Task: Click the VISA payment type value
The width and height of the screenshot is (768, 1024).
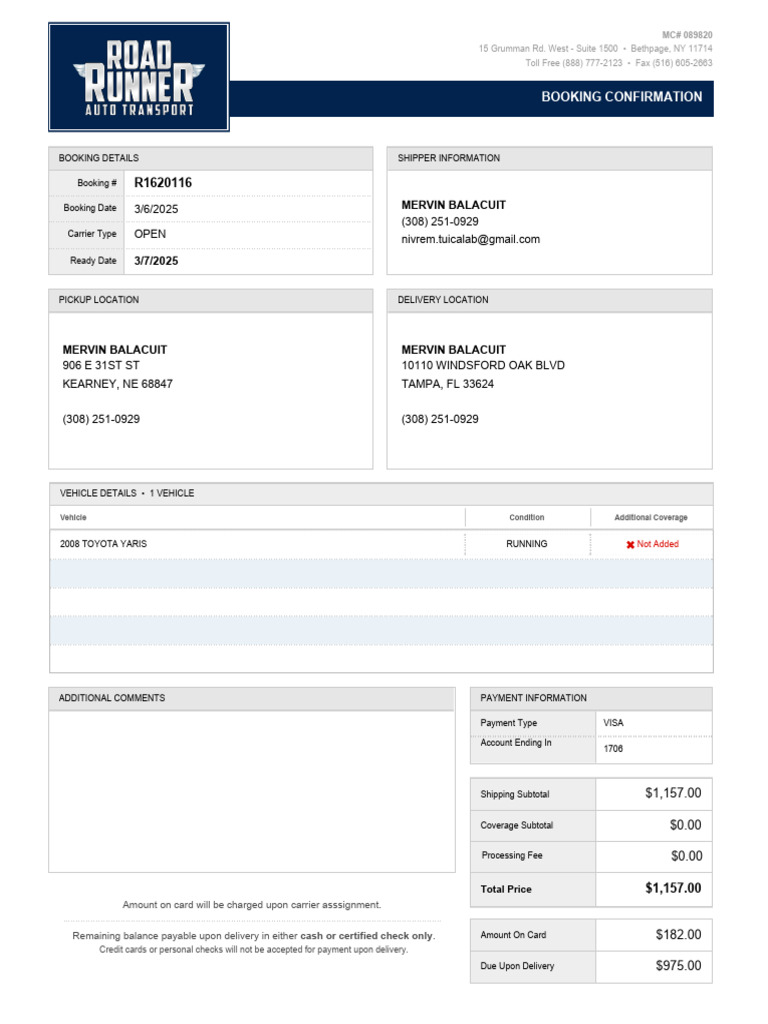Action: coord(613,722)
